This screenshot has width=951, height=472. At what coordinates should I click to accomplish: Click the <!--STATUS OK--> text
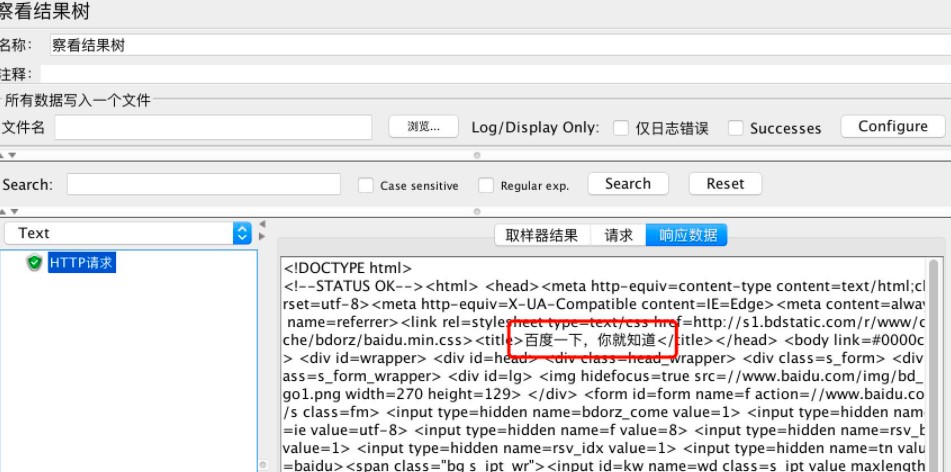pos(354,286)
